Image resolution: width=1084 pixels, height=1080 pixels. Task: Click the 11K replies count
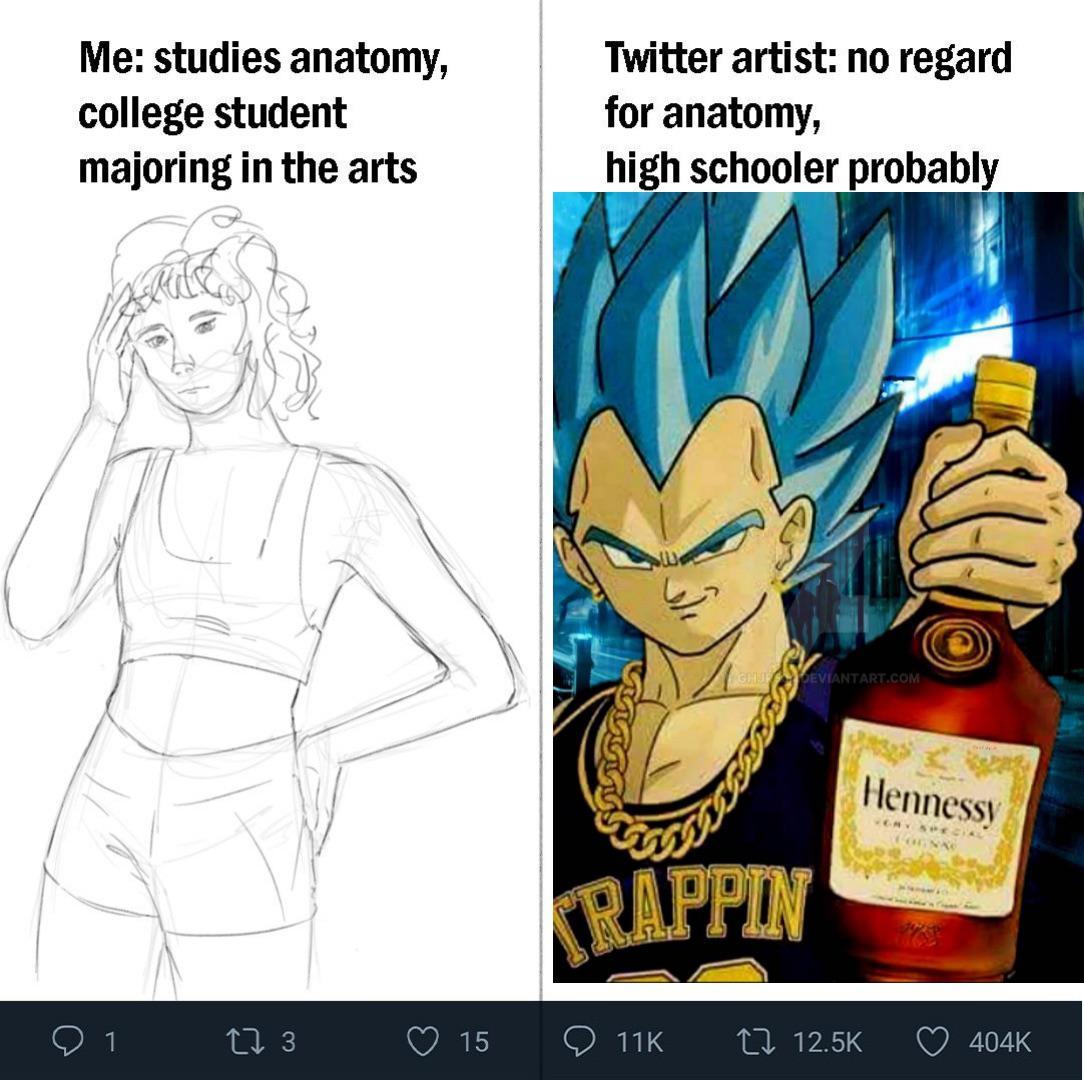click(639, 1042)
